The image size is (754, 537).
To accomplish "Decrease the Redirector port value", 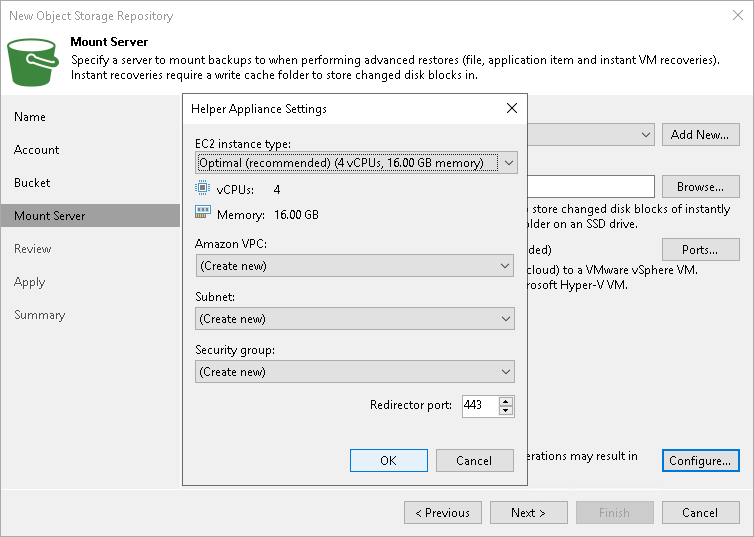I will coord(505,411).
